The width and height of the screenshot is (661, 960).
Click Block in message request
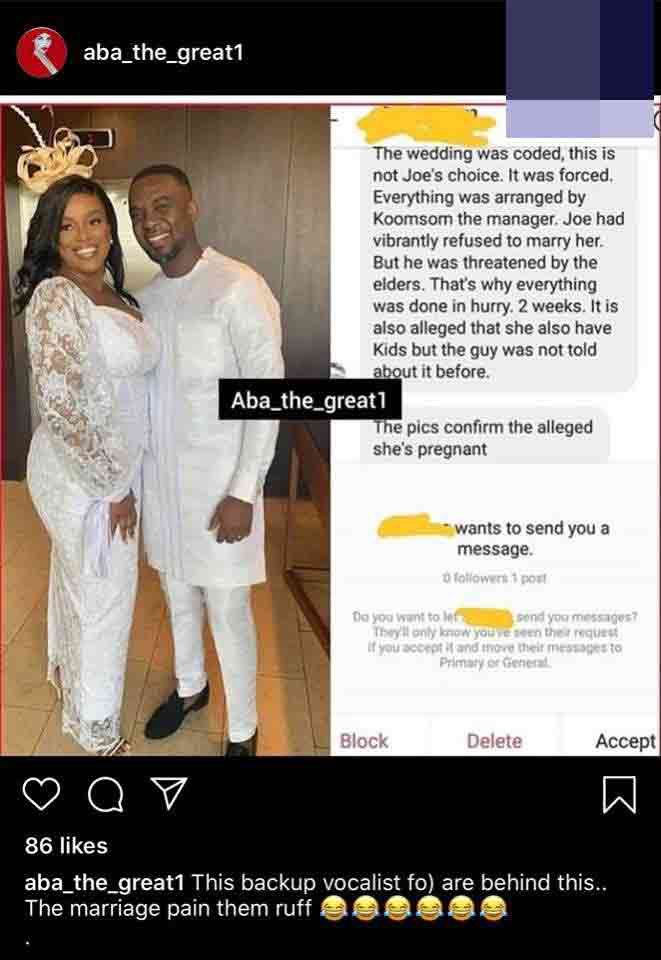click(x=364, y=741)
